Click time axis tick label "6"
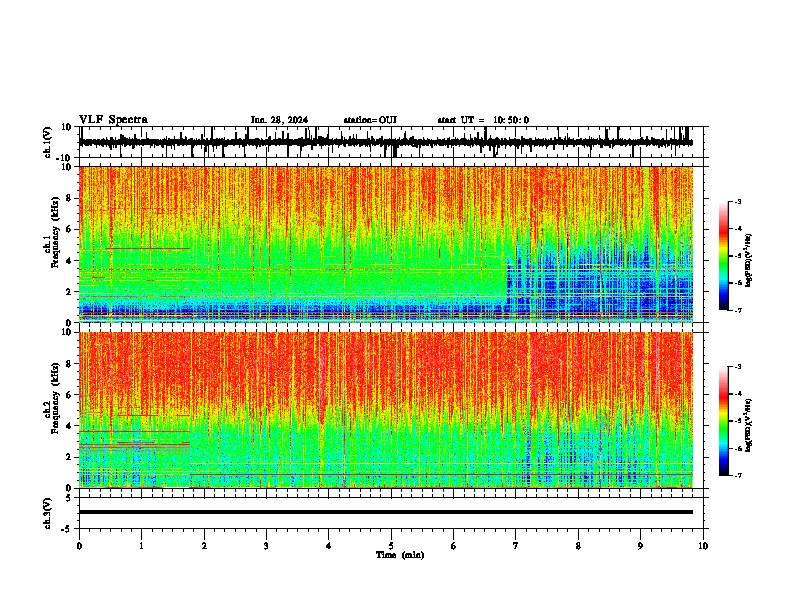This screenshot has height=612, width=792. click(454, 546)
